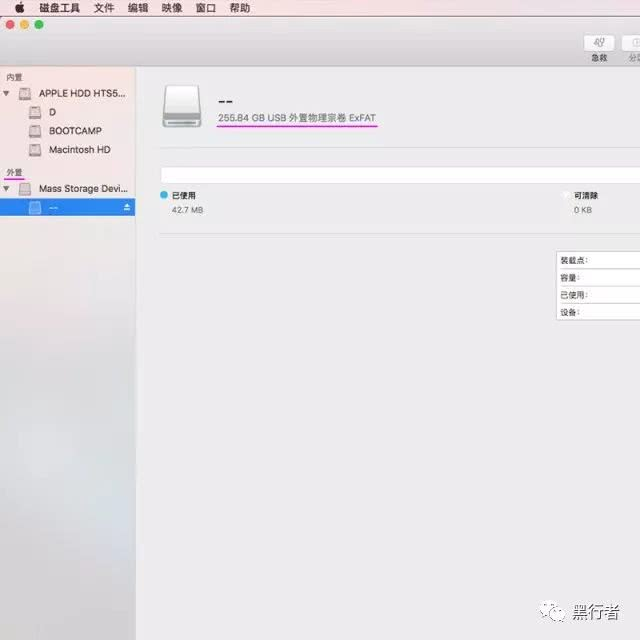Select the D volume in sidebar
The image size is (640, 640).
[52, 112]
